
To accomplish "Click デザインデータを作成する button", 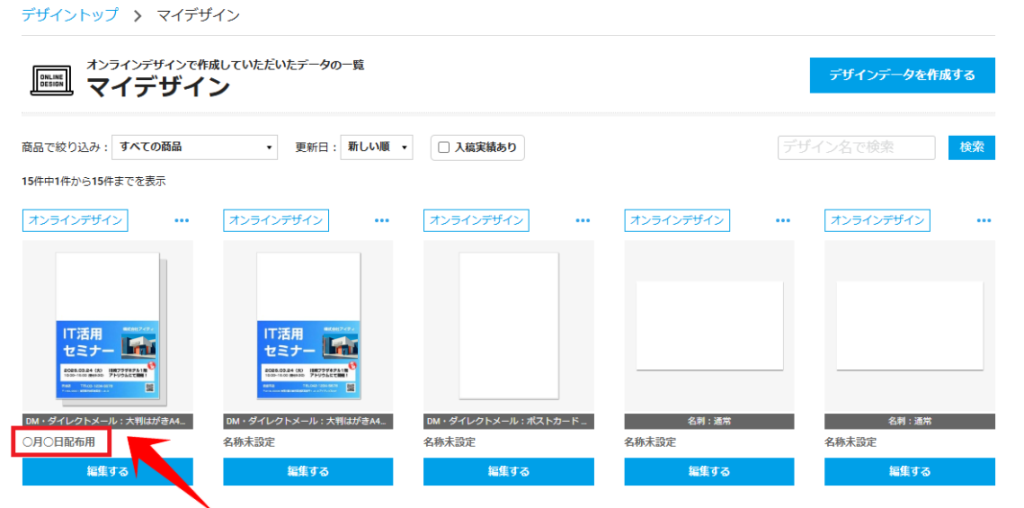I will click(x=902, y=75).
